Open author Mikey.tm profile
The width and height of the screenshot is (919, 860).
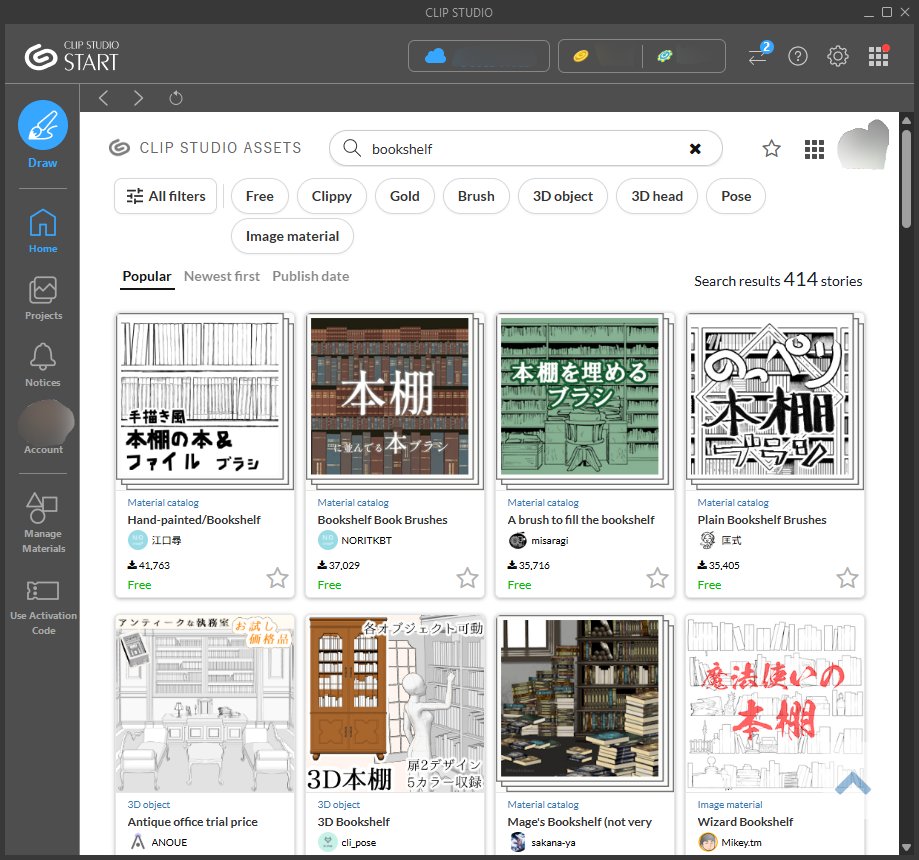click(730, 842)
